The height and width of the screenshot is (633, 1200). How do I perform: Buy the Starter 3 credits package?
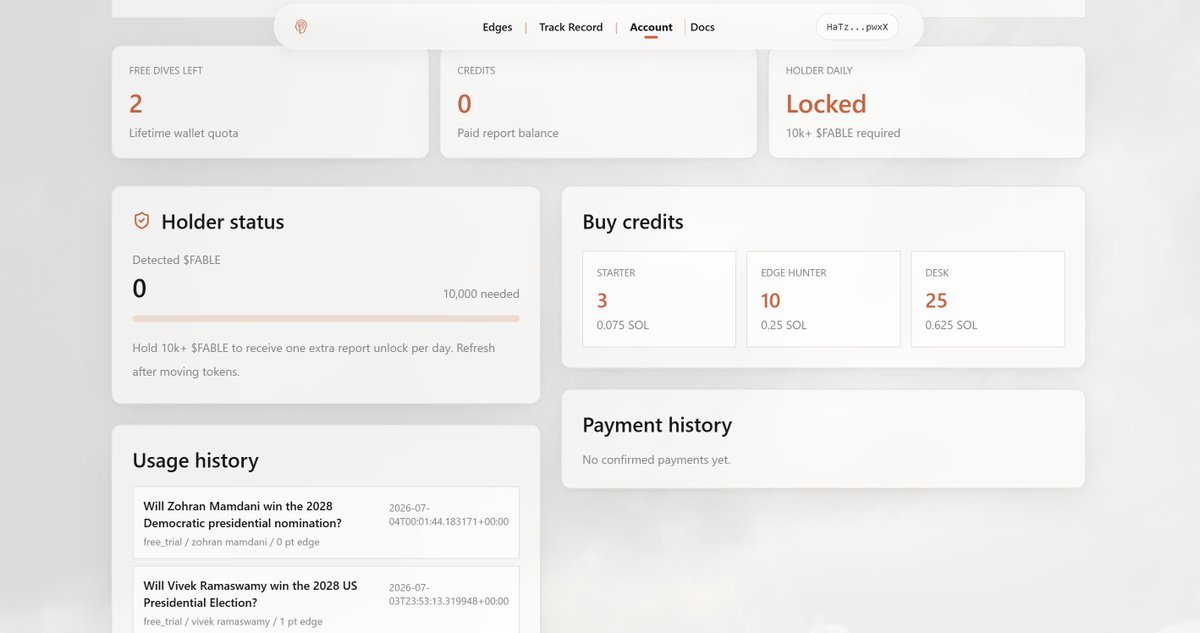[x=659, y=299]
